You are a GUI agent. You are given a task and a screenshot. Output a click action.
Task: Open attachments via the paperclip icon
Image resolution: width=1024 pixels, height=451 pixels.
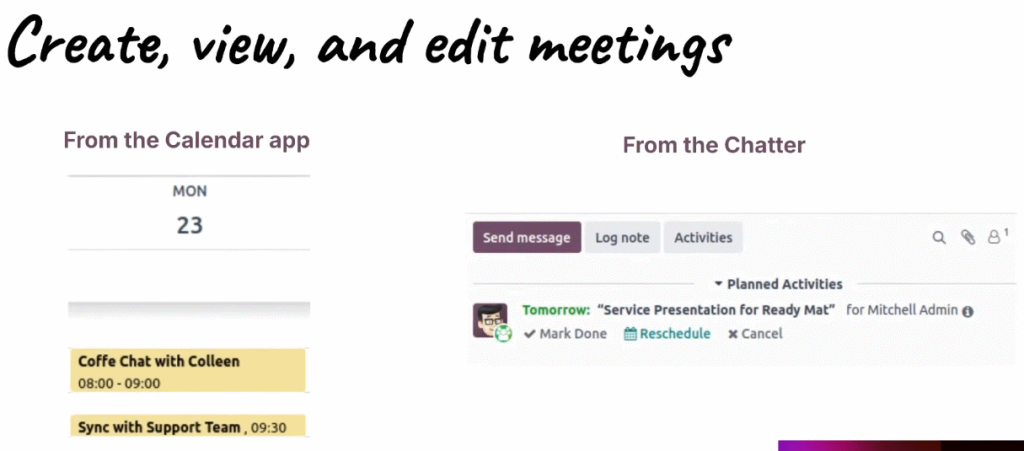point(967,238)
